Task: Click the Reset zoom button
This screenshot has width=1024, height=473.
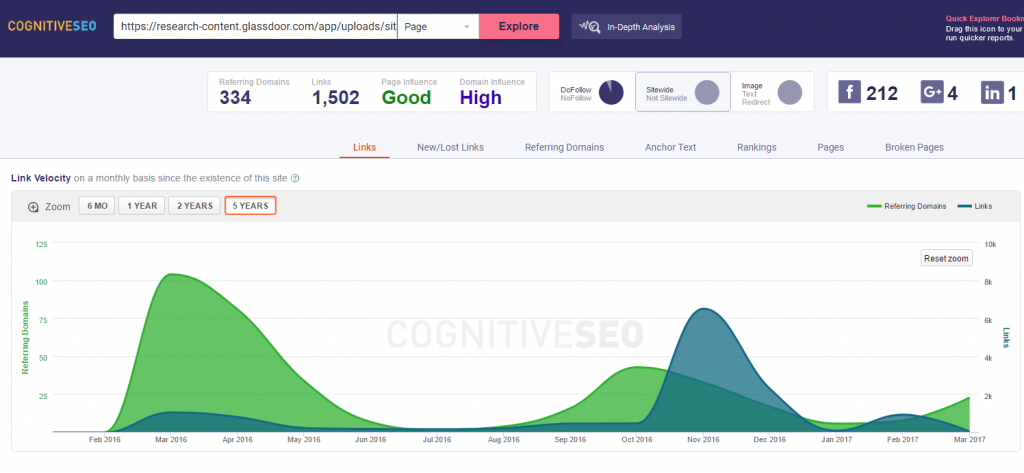Action: pyautogui.click(x=946, y=258)
